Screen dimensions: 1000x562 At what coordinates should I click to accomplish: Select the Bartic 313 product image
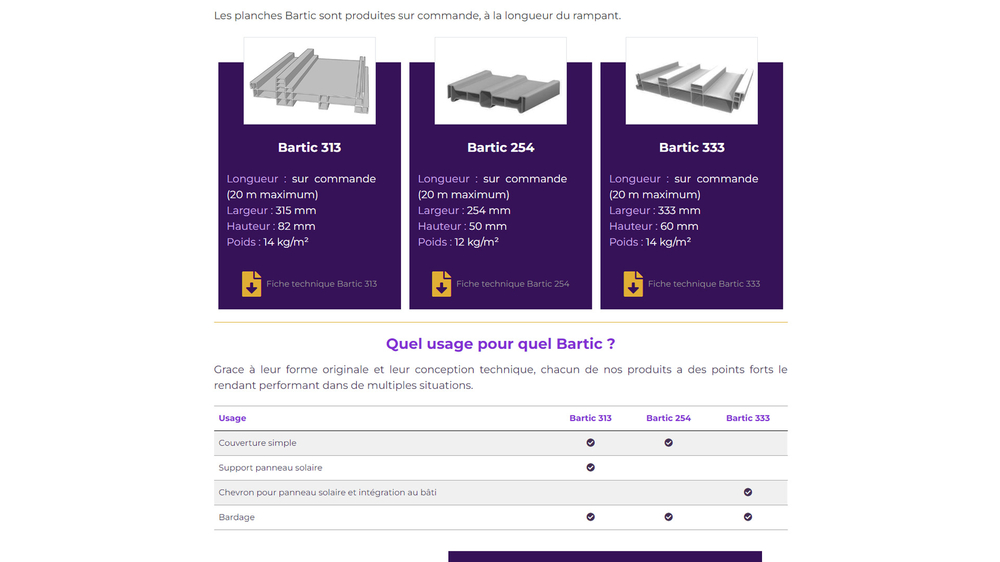tap(310, 81)
